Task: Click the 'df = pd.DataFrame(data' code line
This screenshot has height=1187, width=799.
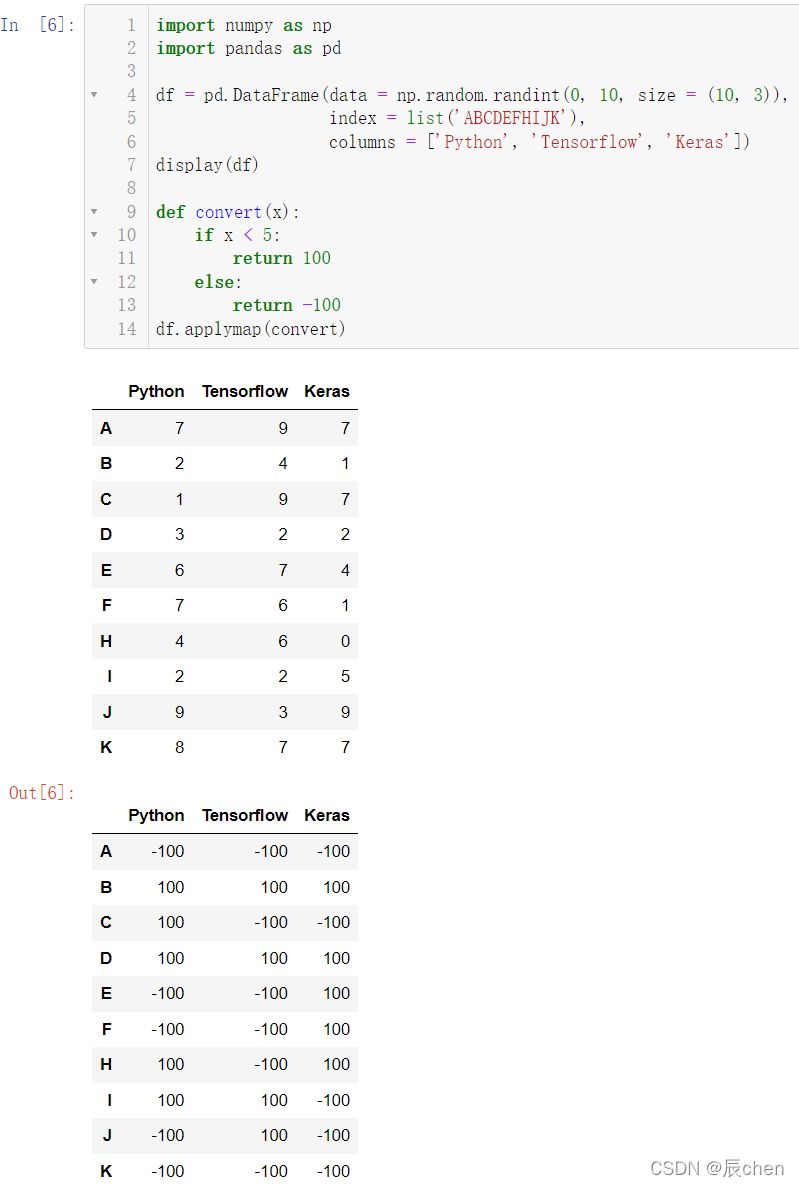Action: coord(472,95)
